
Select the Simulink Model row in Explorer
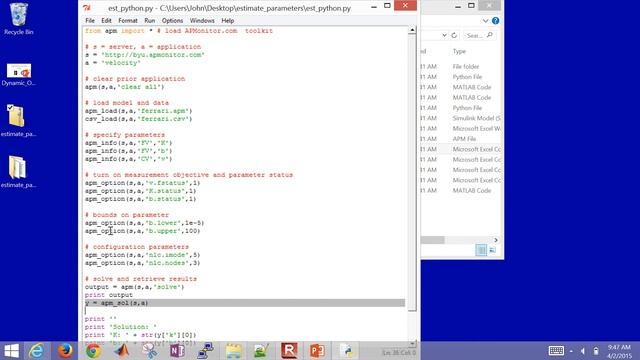pos(461,118)
